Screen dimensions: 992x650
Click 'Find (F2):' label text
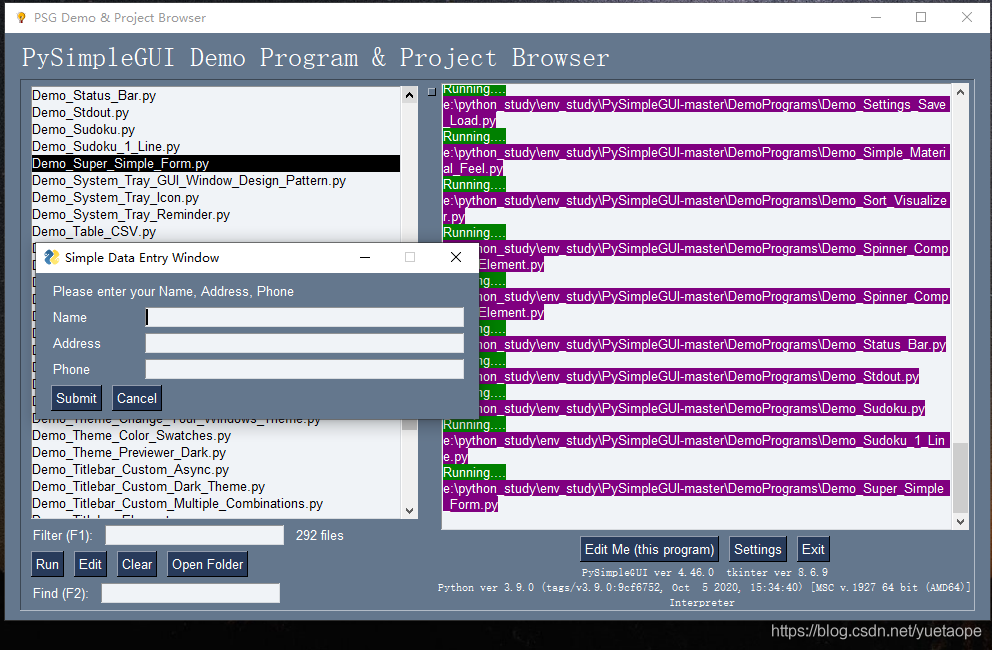[x=61, y=593]
